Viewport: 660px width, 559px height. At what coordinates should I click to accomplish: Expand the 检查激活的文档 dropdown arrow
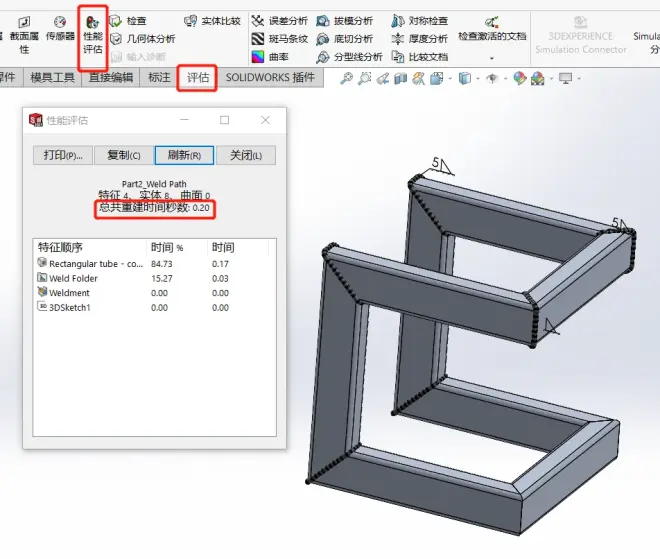click(491, 58)
